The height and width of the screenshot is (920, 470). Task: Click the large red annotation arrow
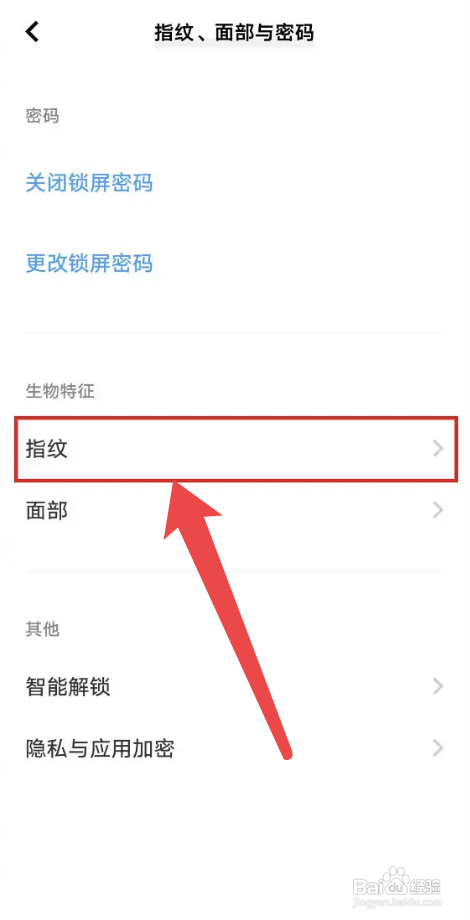coord(222,619)
